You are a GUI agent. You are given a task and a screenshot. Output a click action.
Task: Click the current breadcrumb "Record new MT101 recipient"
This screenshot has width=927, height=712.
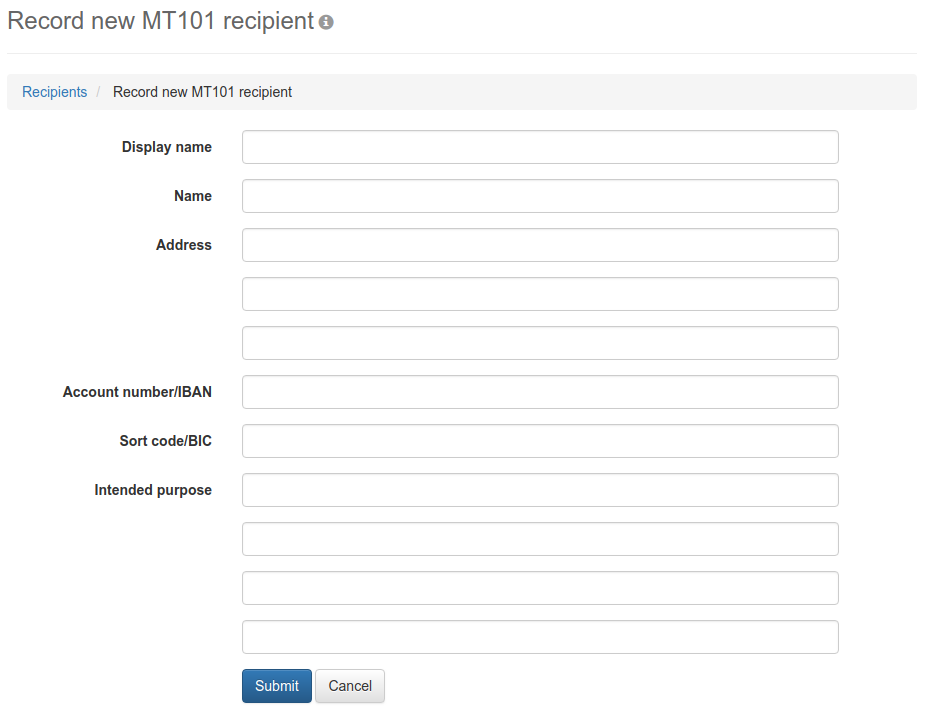pyautogui.click(x=202, y=92)
